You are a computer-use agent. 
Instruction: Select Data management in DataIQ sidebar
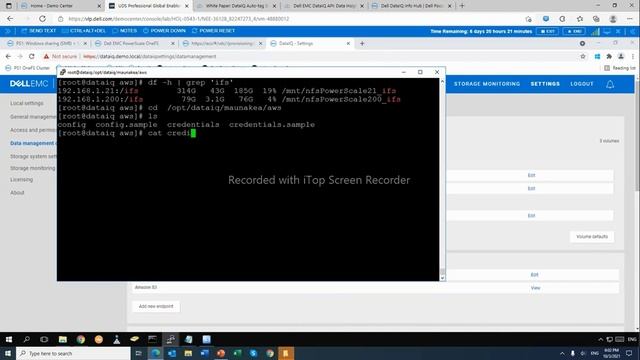pyautogui.click(x=32, y=143)
